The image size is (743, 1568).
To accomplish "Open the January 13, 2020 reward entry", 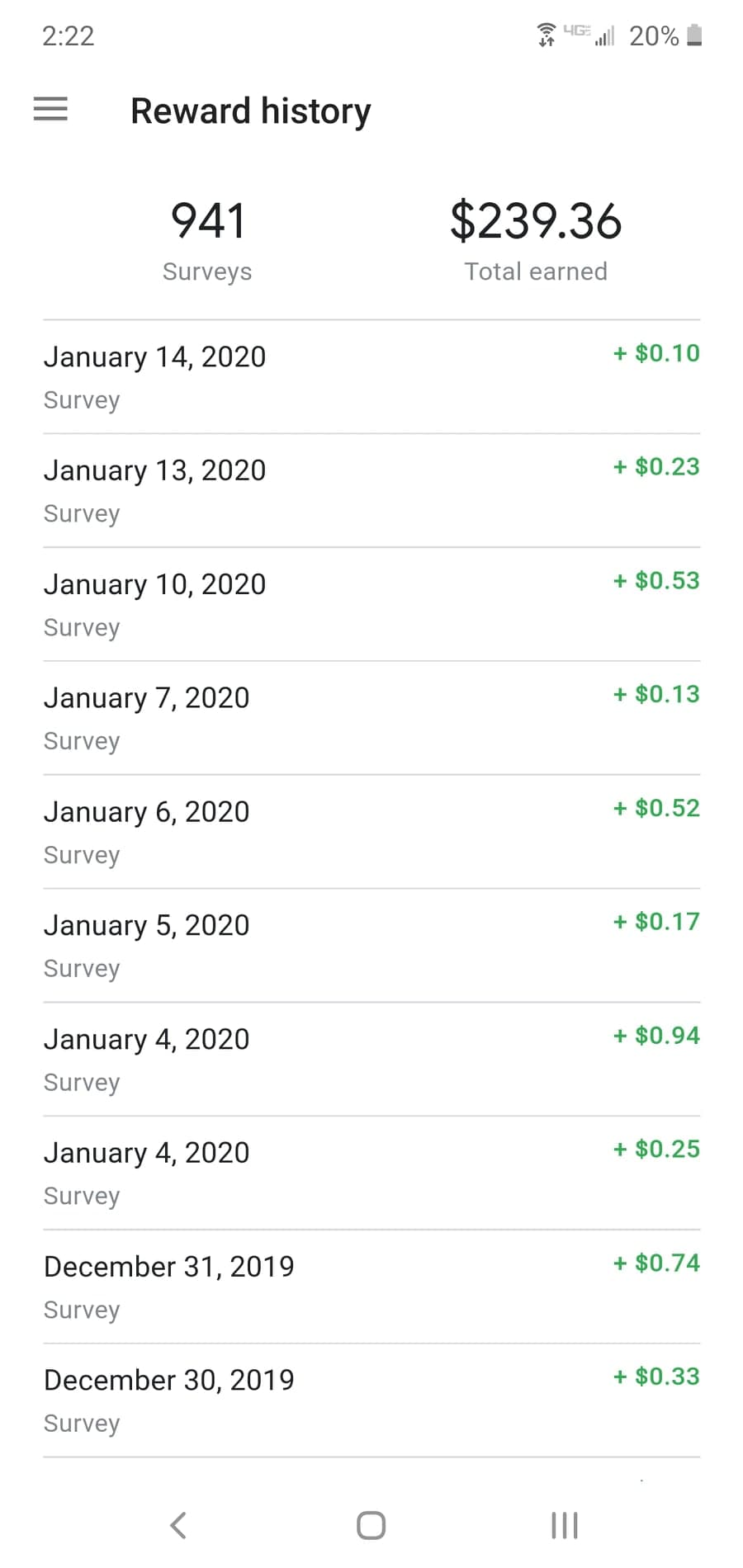I will pos(371,491).
